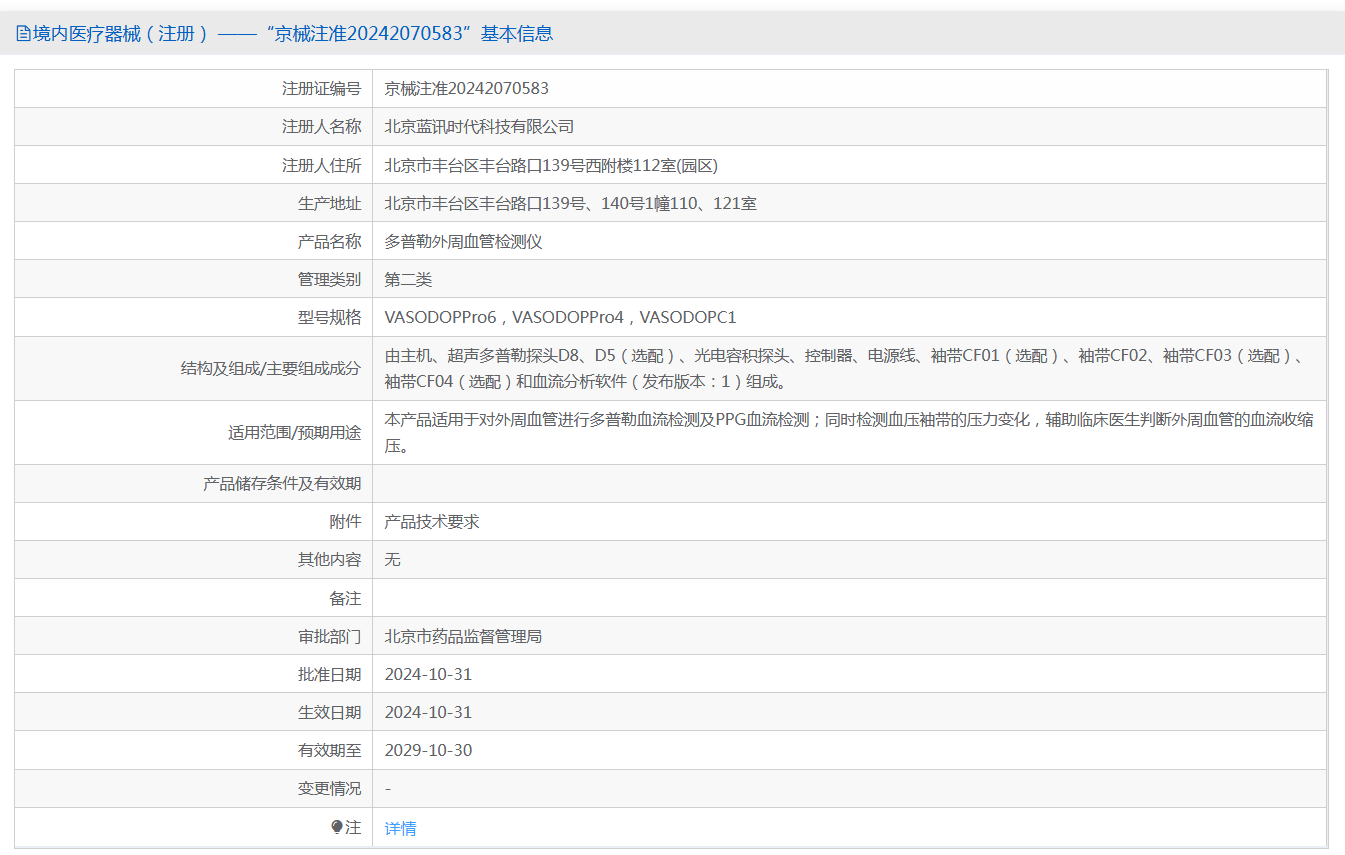
Task: Select the 产品名称 label
Action: point(329,241)
